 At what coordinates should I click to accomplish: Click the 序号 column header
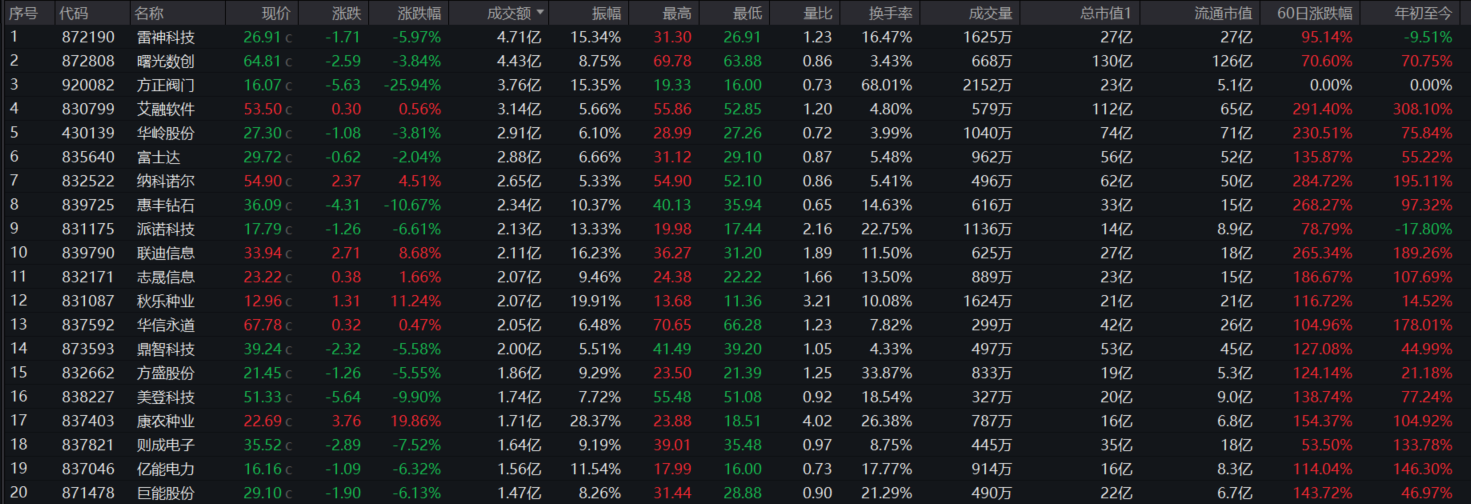pyautogui.click(x=24, y=13)
